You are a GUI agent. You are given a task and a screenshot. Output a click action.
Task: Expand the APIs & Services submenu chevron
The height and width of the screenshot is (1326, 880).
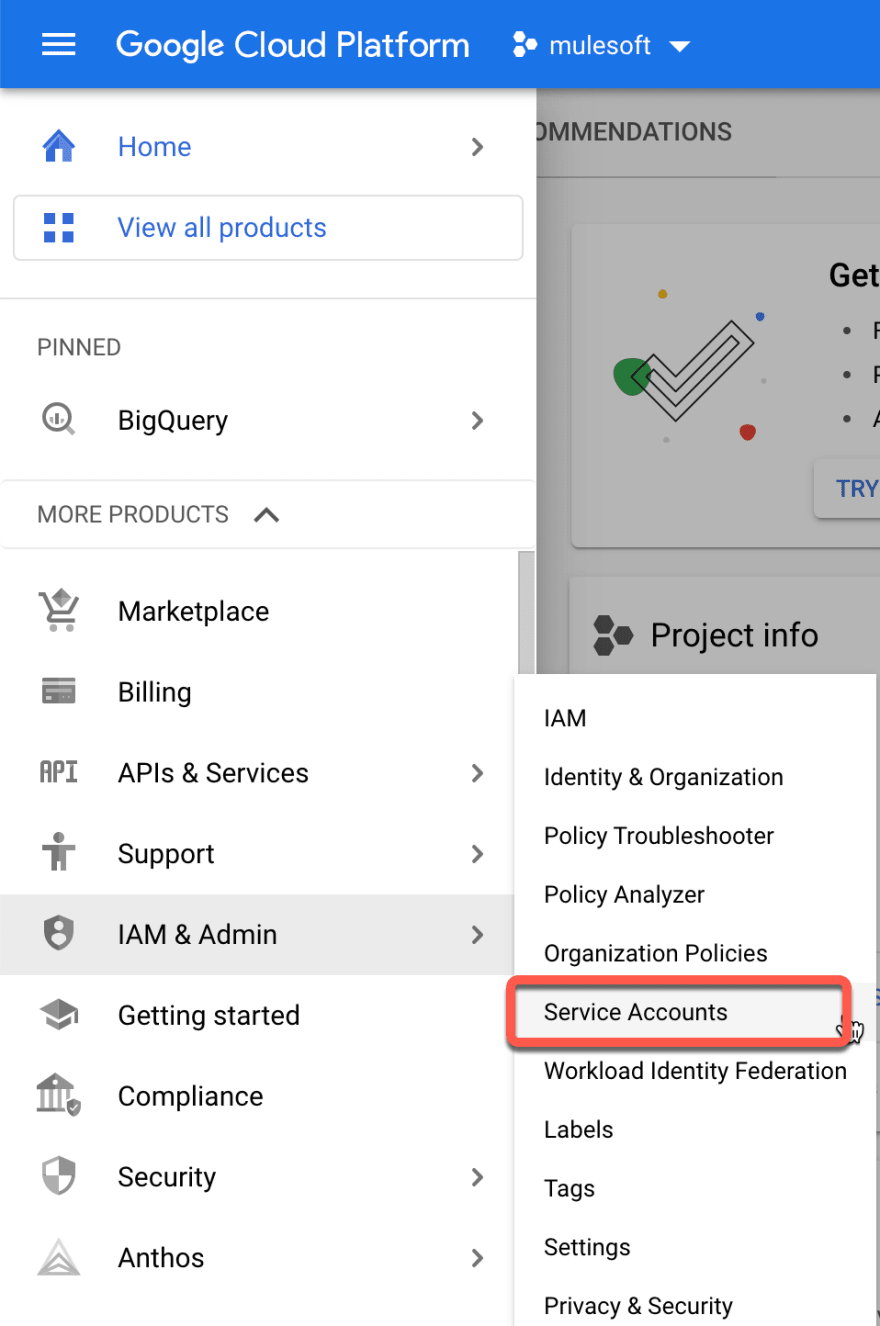tap(477, 773)
